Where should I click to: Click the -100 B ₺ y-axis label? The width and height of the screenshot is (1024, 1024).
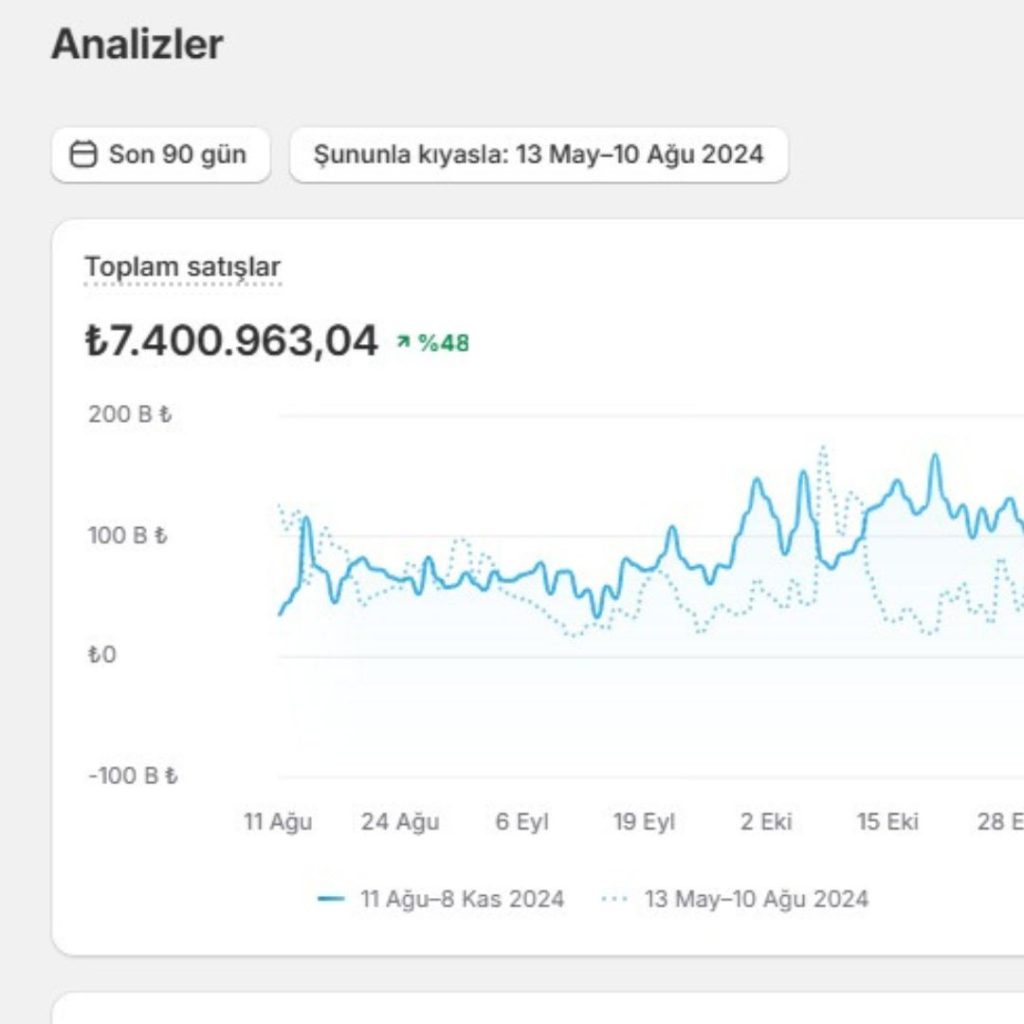(x=133, y=776)
